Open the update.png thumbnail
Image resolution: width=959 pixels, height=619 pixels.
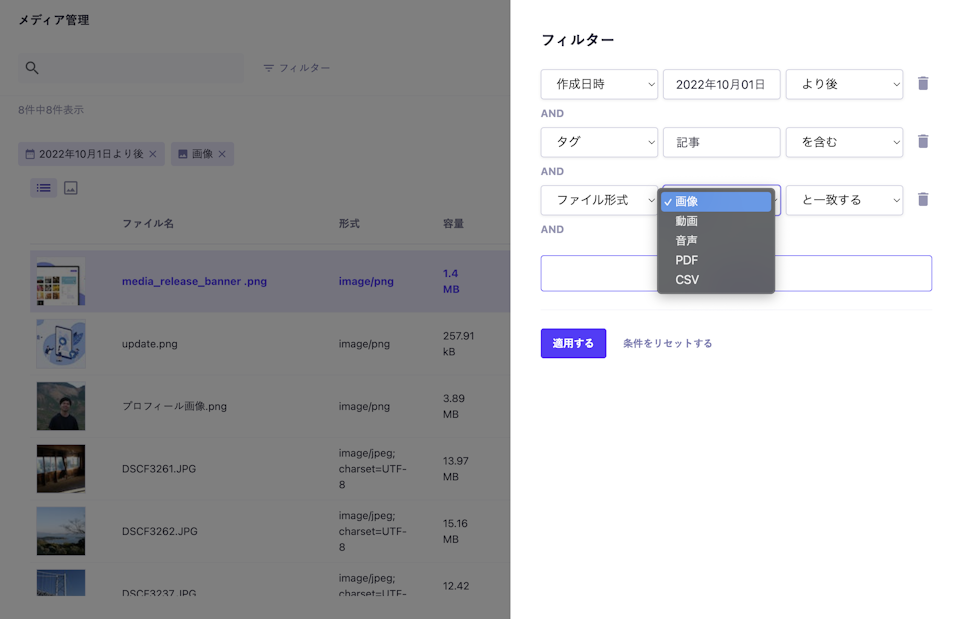[61, 344]
